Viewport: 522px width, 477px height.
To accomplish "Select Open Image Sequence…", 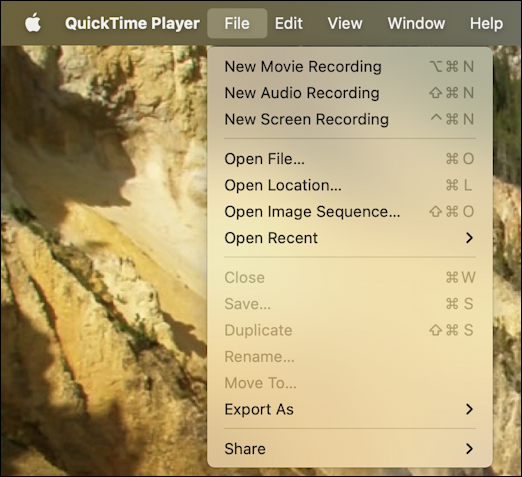I will [x=350, y=211].
